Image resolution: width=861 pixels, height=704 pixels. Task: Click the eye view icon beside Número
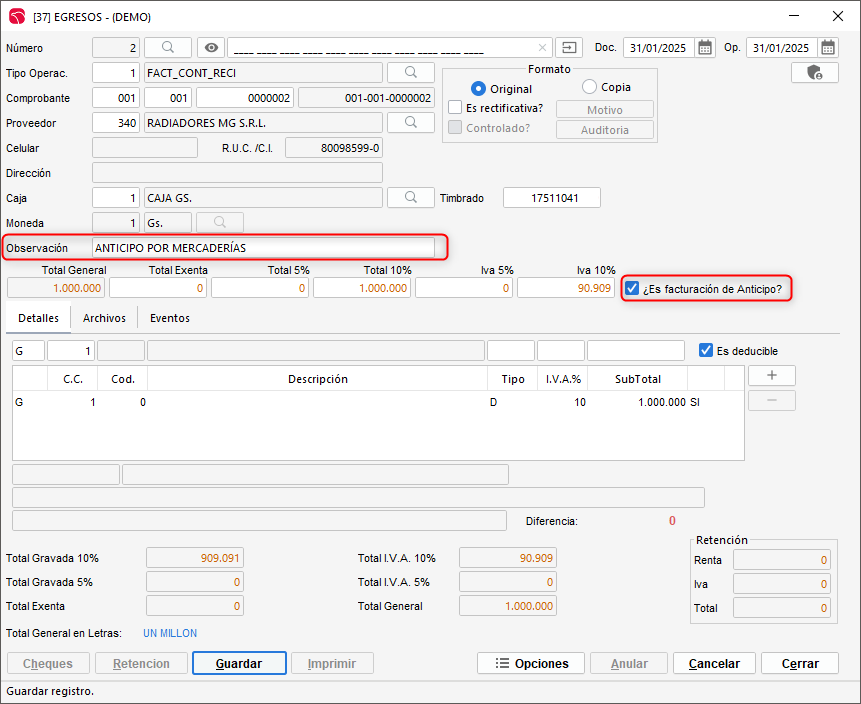click(x=210, y=48)
